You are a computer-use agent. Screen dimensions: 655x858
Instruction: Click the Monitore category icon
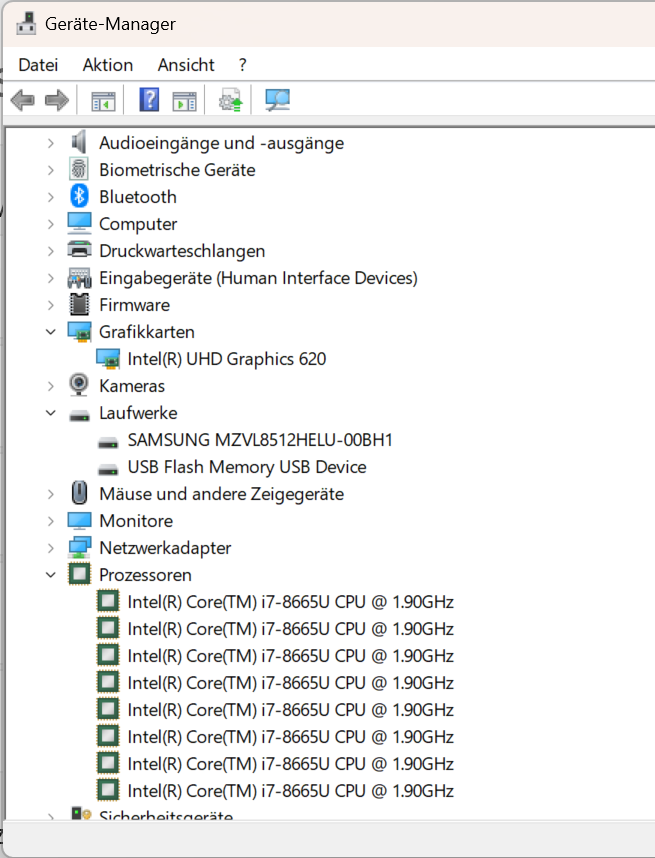[x=79, y=520]
